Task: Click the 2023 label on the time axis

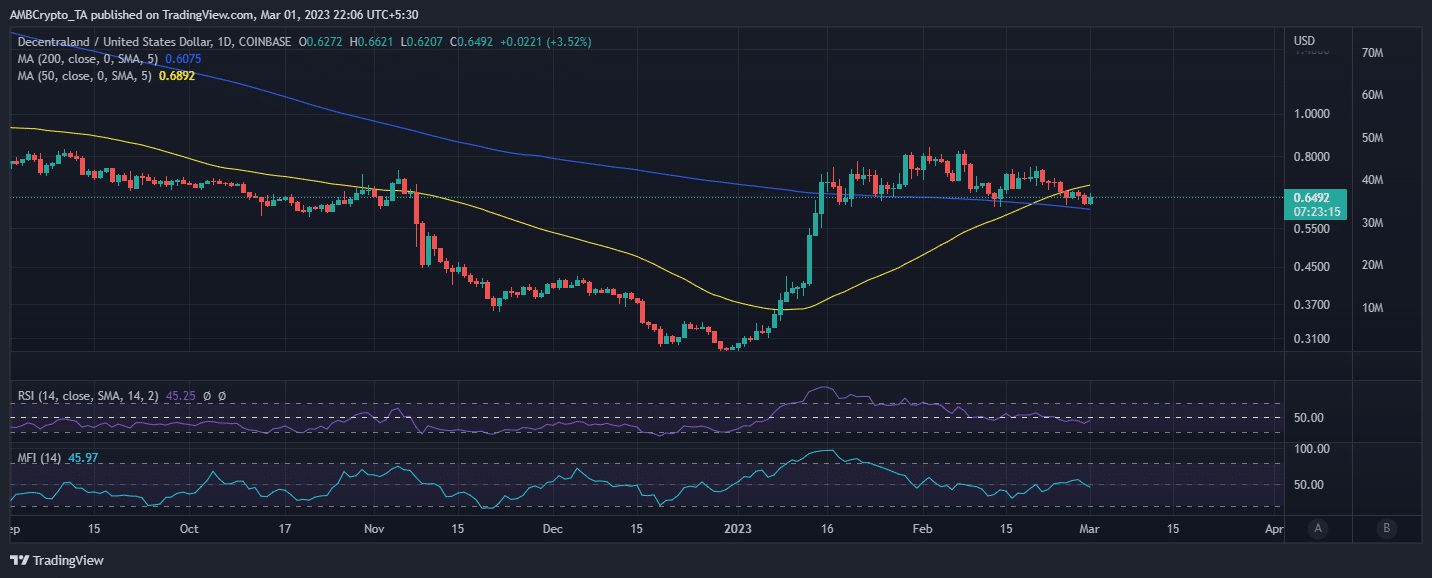Action: 738,529
